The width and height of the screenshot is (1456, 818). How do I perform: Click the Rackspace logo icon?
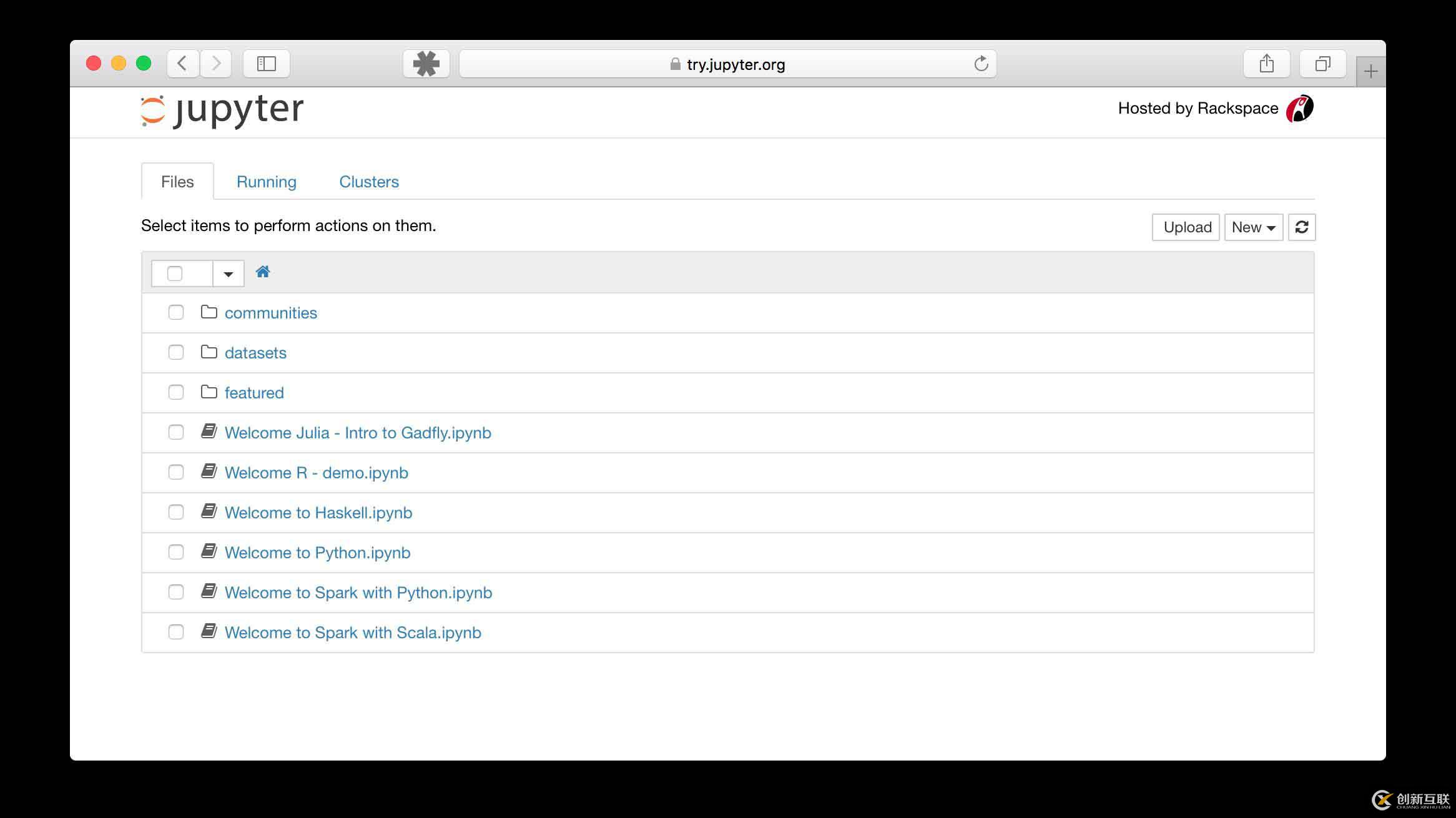click(1300, 109)
